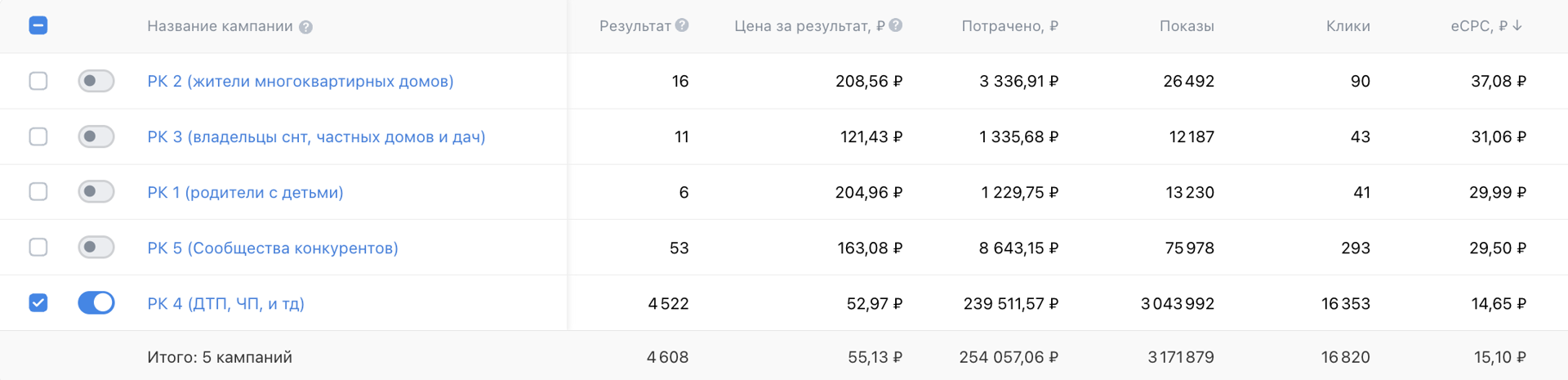Select the РК 2 campaign checkbox
The height and width of the screenshot is (380, 1568).
click(38, 81)
